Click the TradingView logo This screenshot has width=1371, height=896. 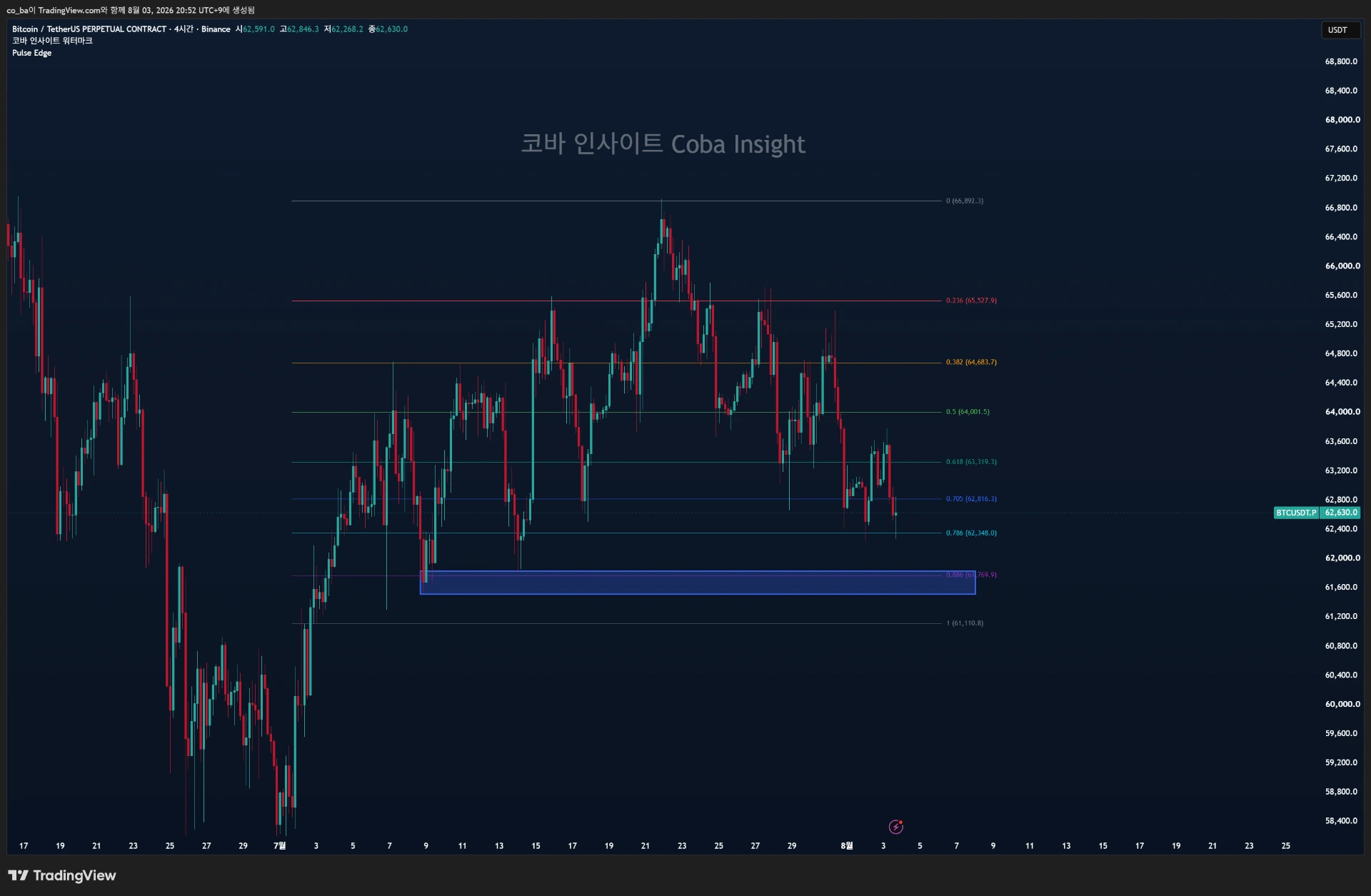point(62,875)
